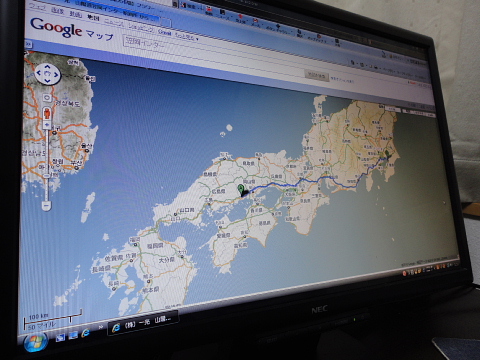Launch Internet Explorer from the quick launch bar
The image size is (480, 360).
86,333
